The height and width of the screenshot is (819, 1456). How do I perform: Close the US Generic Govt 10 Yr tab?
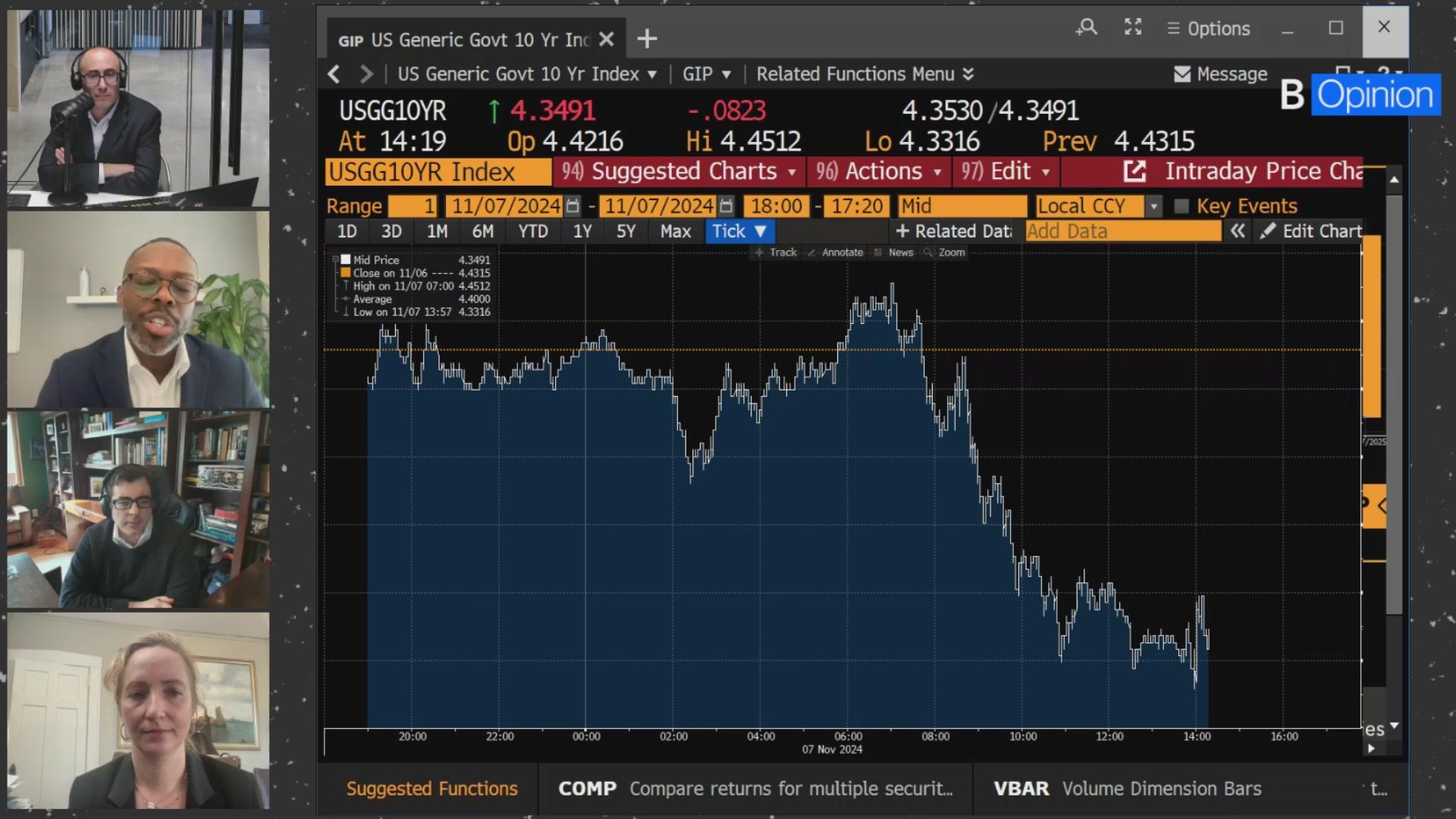point(606,39)
